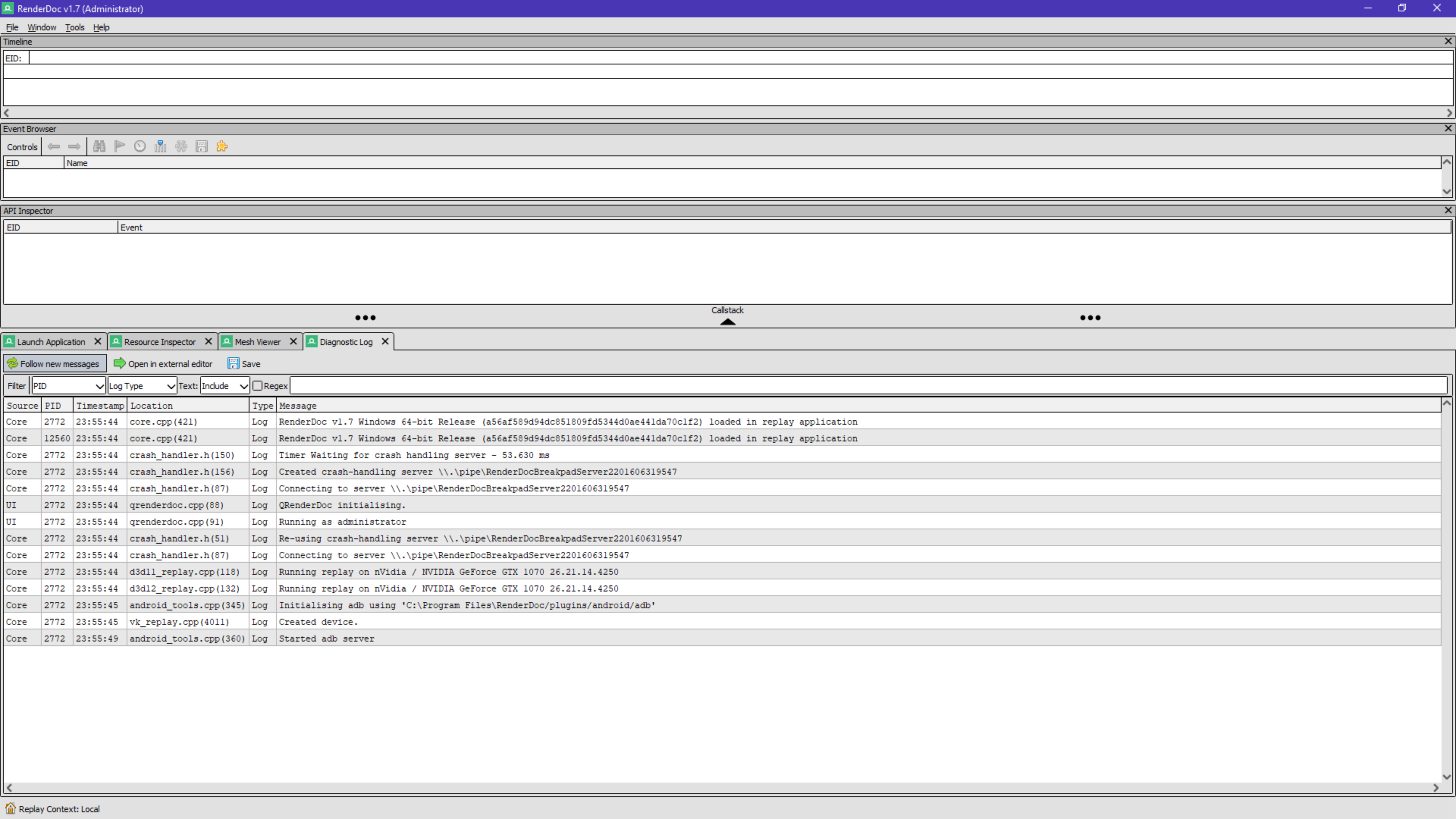The image size is (1456, 819).
Task: Click the Controls button in Event Browser
Action: [x=22, y=147]
